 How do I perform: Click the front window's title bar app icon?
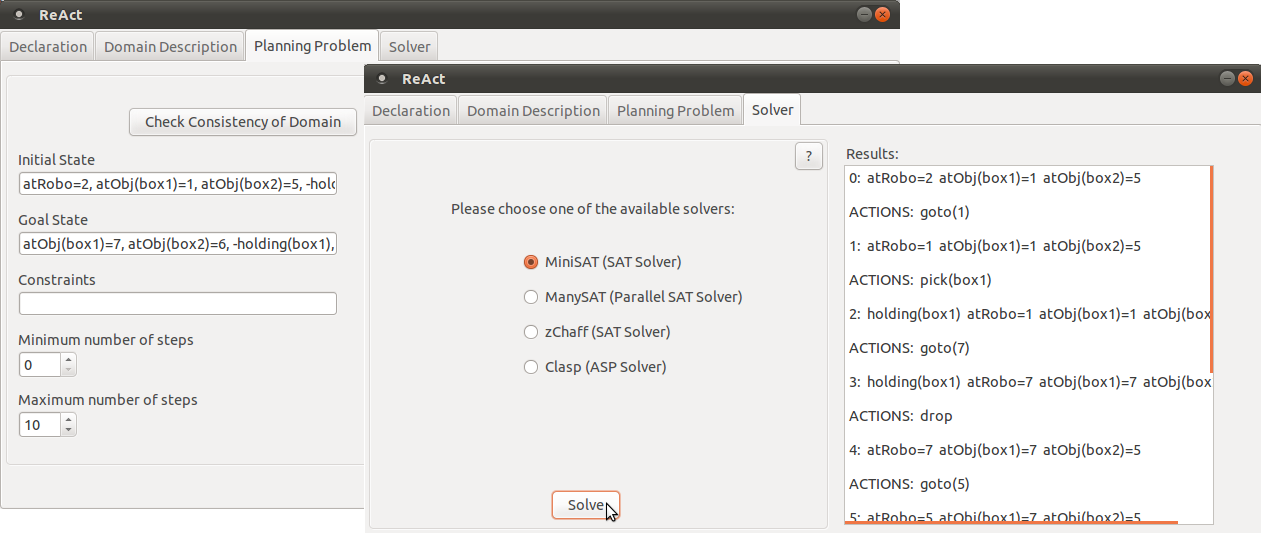pos(381,78)
